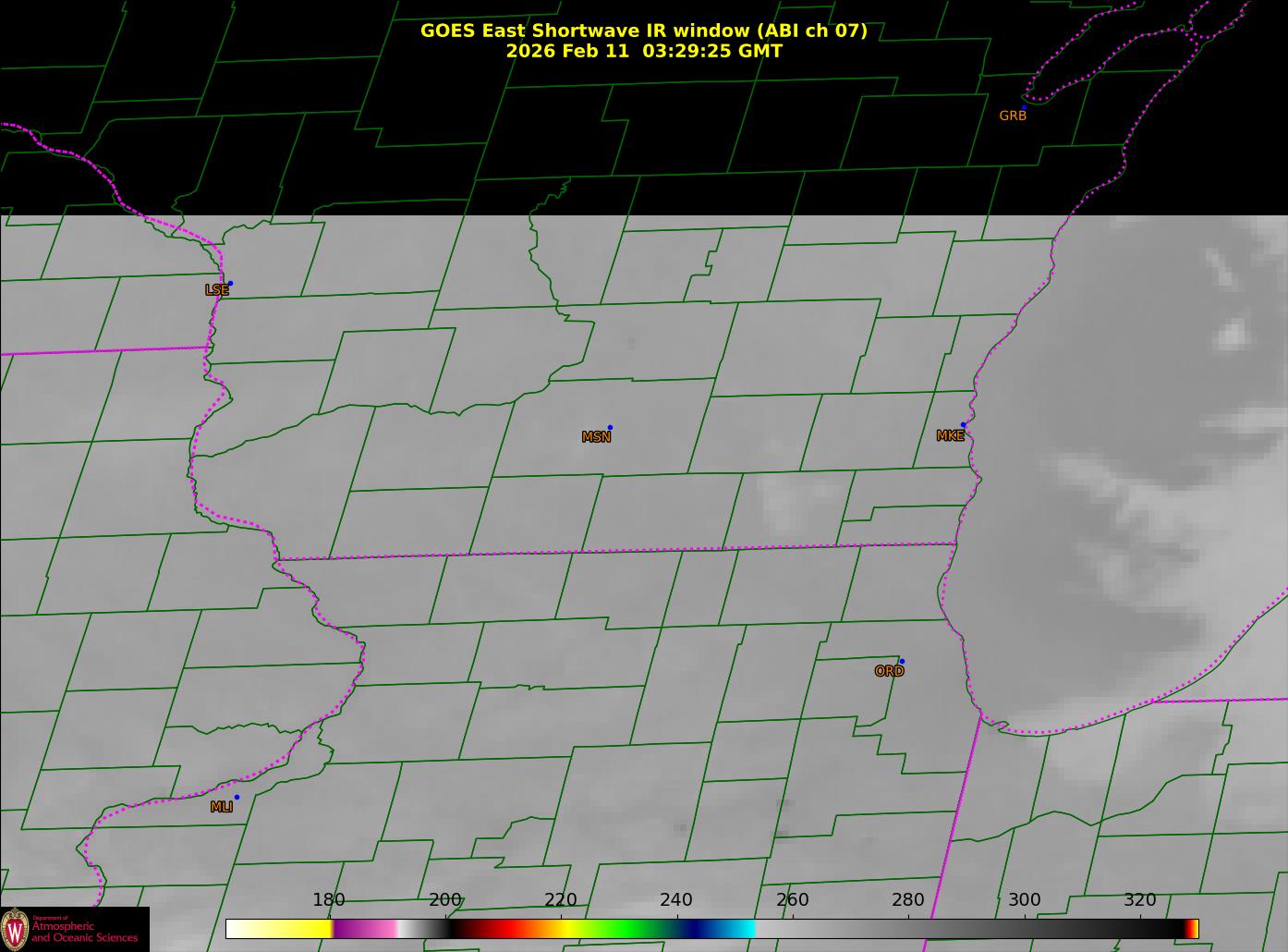
Task: Click the MKE station label
Action: pos(950,436)
